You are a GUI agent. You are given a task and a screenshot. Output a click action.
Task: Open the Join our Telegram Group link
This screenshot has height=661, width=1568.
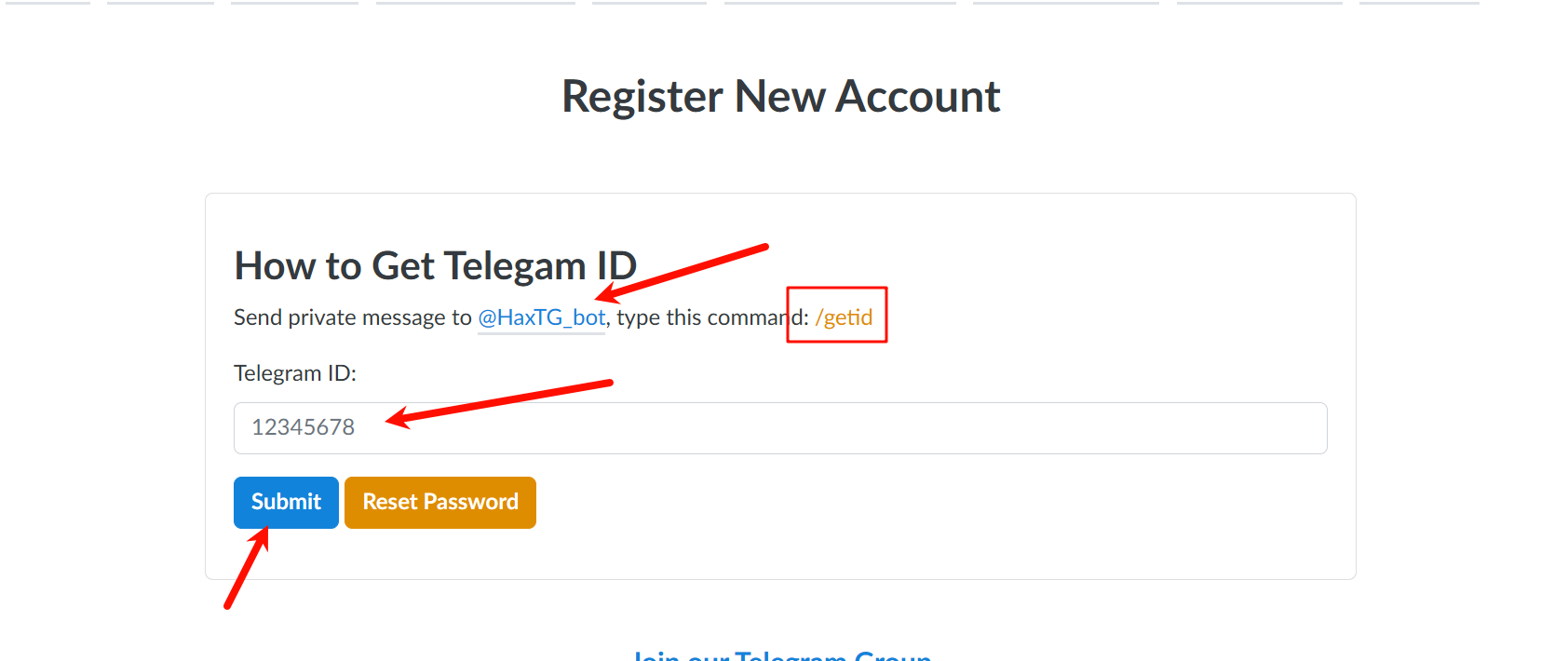(781, 655)
